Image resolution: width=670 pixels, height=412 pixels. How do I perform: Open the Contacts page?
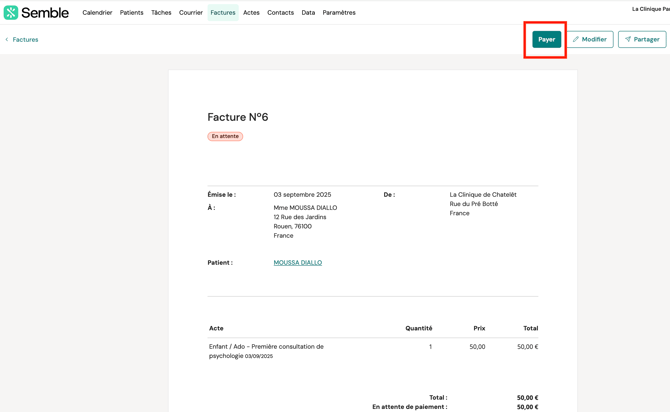tap(280, 13)
